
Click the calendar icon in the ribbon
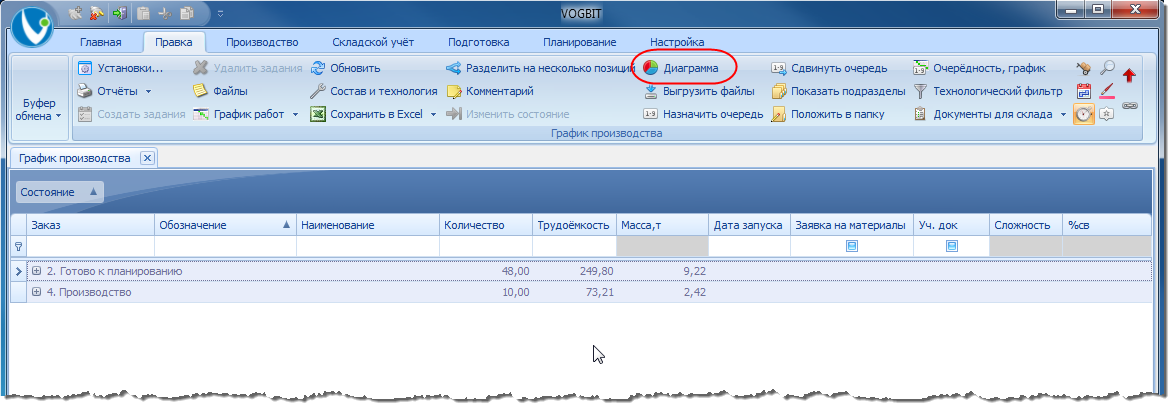coord(1083,91)
